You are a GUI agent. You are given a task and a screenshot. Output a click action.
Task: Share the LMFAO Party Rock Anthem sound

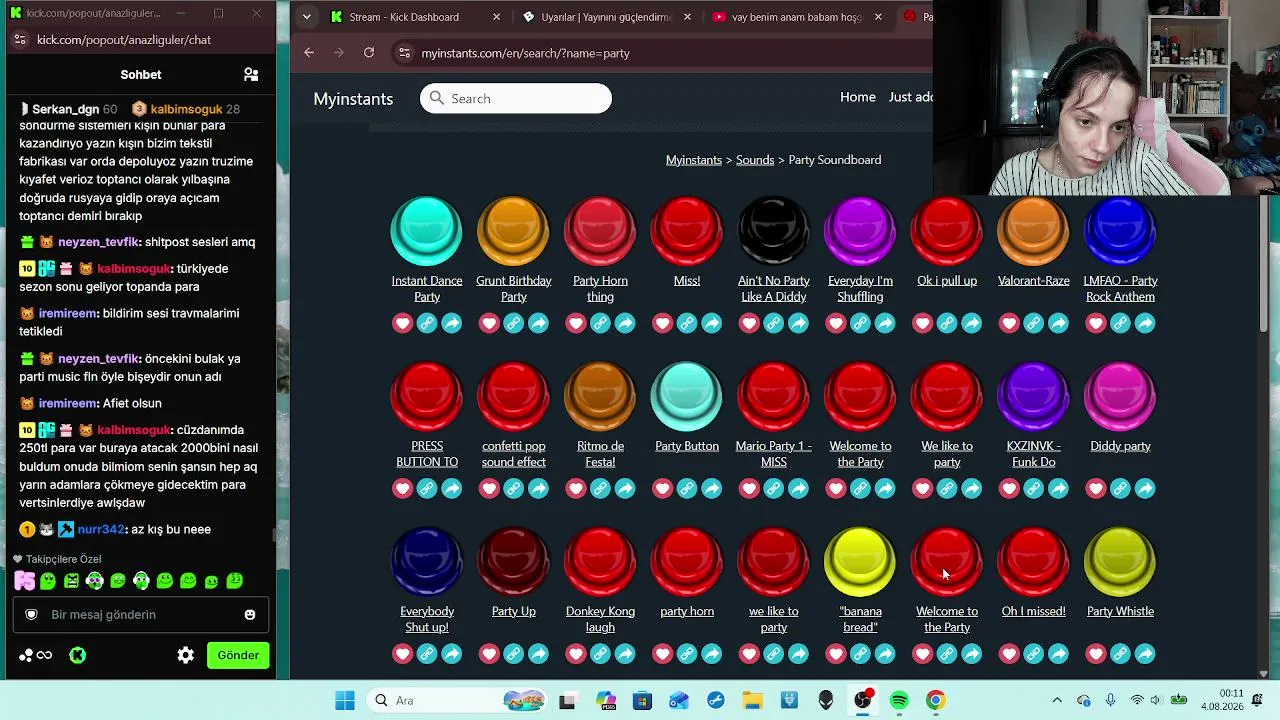(x=1145, y=323)
